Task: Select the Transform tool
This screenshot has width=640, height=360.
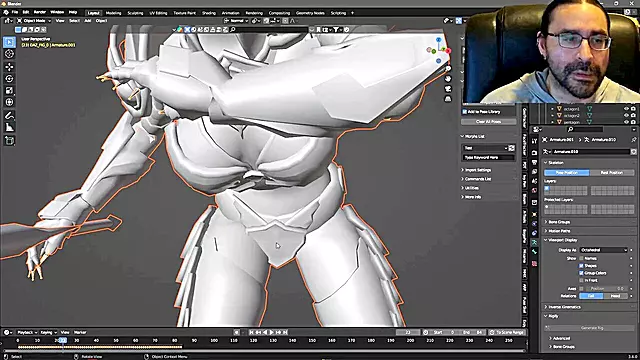Action: 9,102
